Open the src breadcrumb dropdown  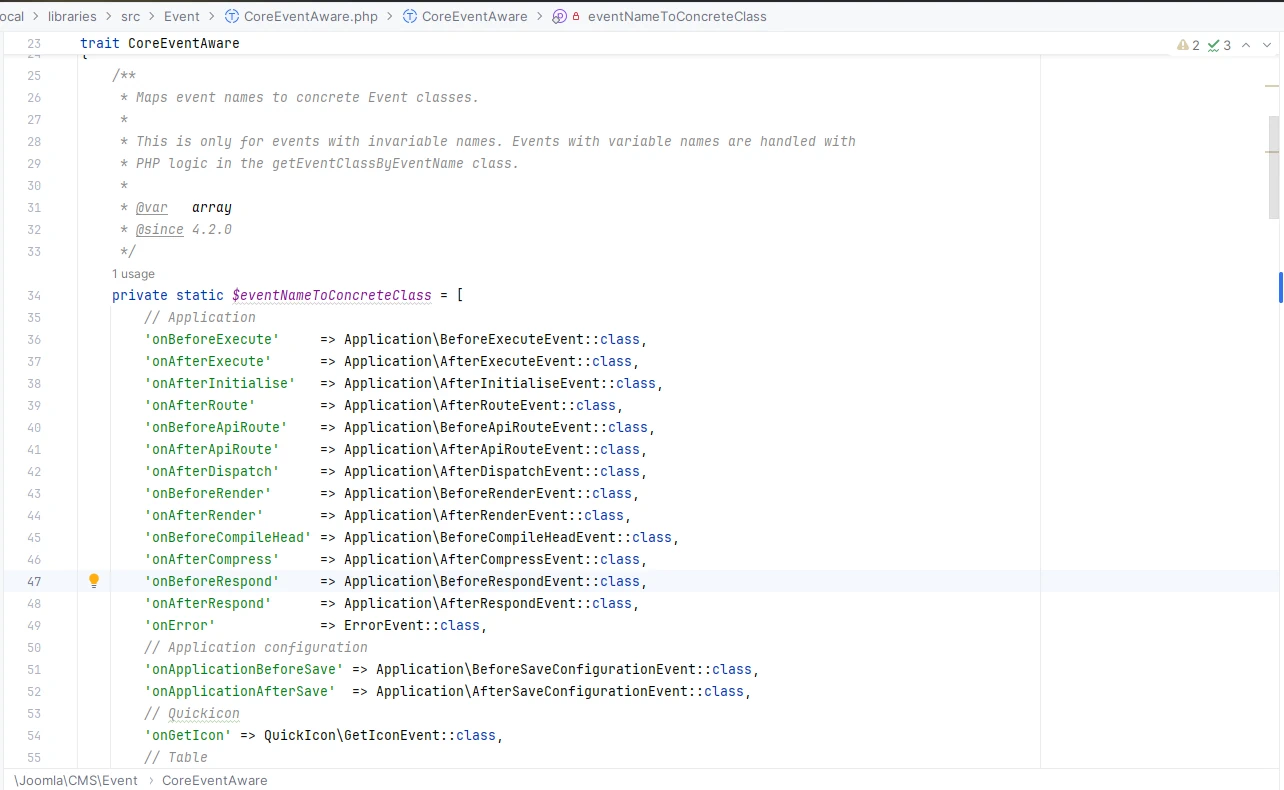pos(130,16)
